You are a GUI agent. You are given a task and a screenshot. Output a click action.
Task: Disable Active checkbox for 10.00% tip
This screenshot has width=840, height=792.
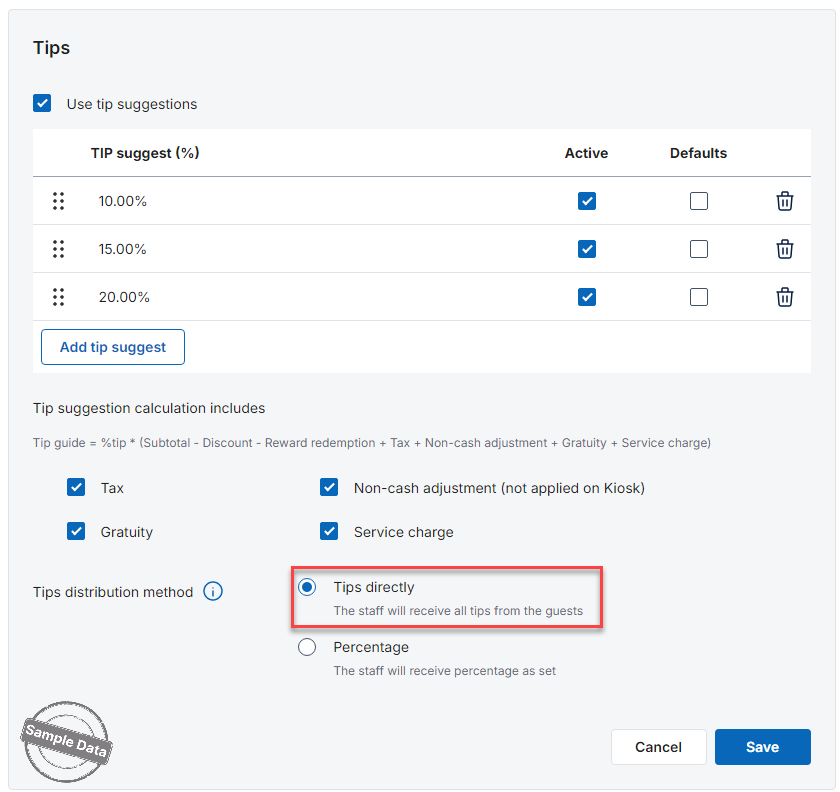587,201
